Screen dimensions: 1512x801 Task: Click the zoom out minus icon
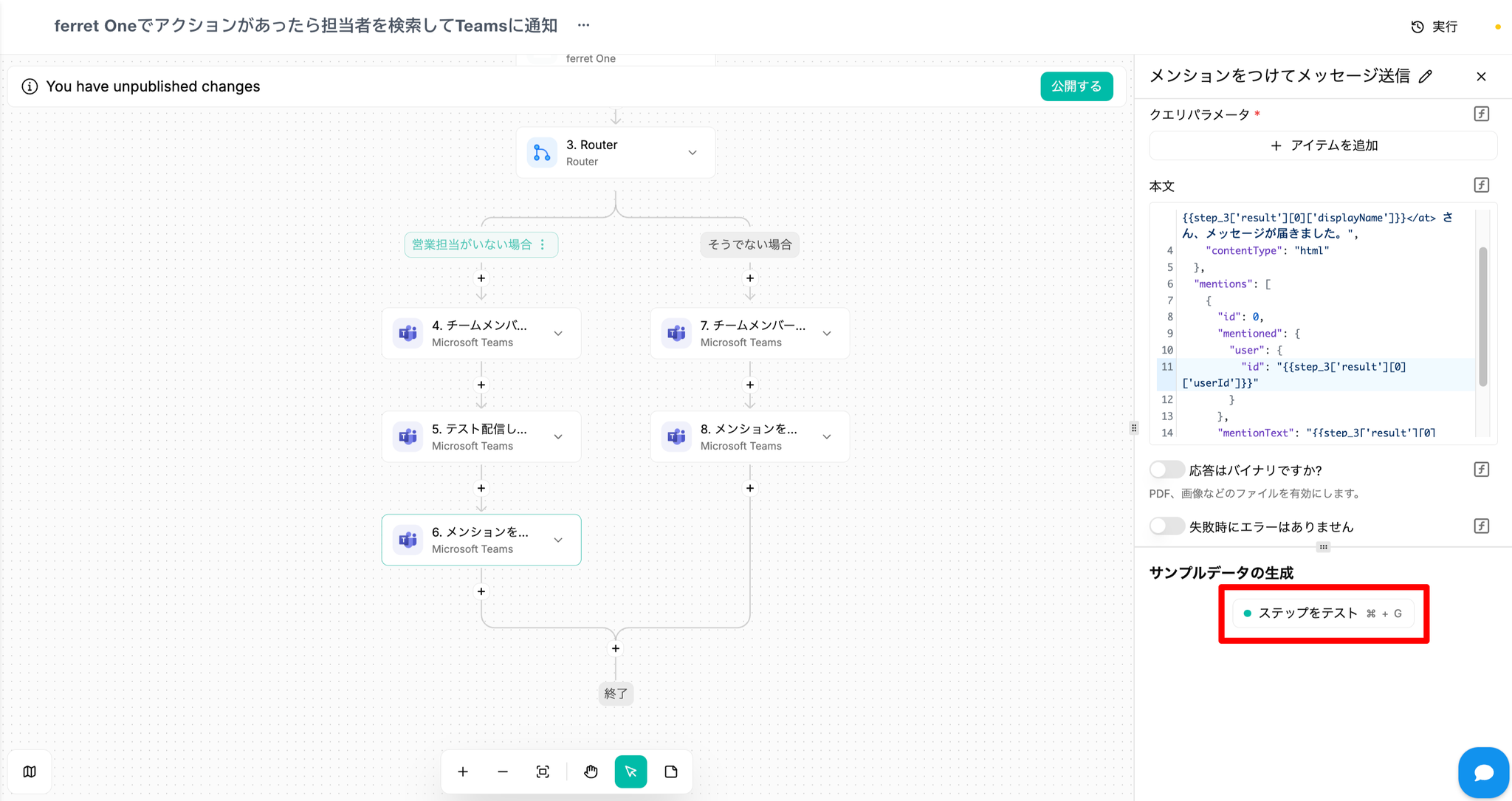pos(503,771)
